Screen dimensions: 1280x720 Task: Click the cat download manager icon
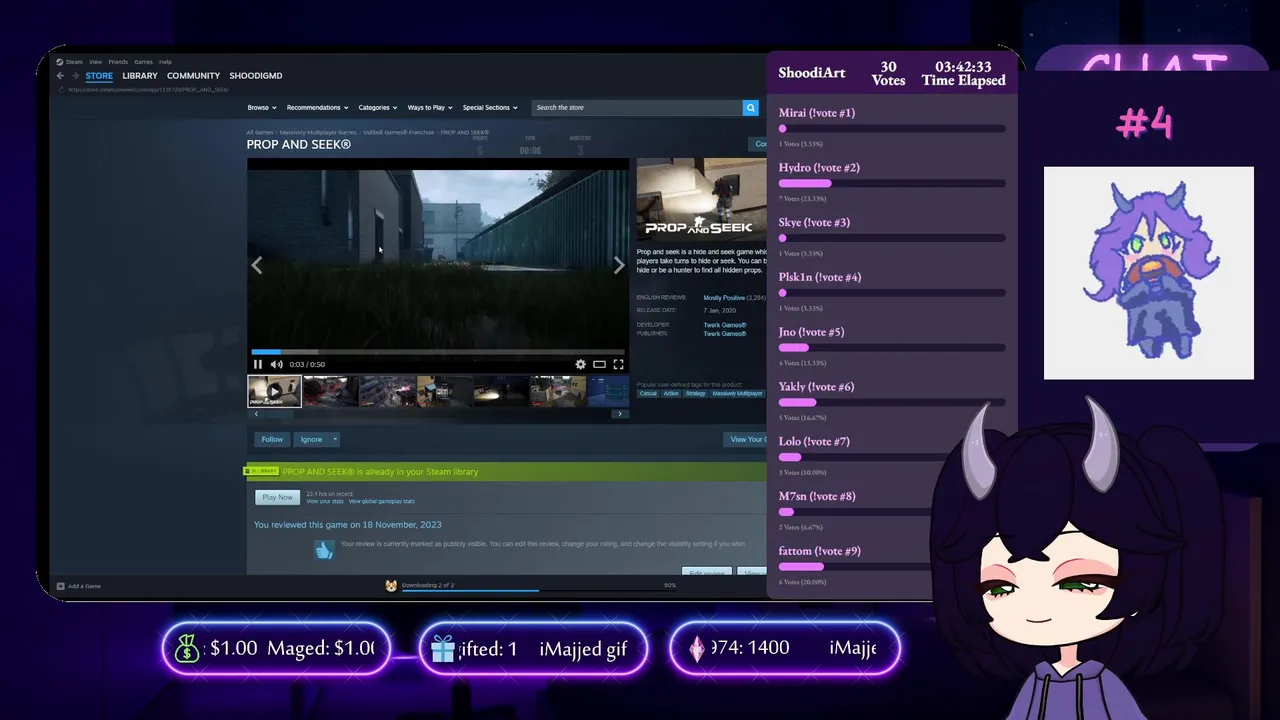pyautogui.click(x=391, y=585)
